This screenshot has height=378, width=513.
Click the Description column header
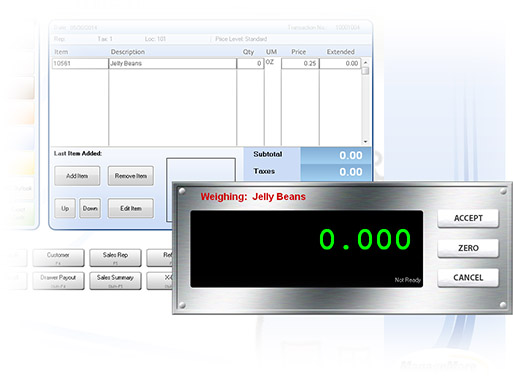[128, 52]
